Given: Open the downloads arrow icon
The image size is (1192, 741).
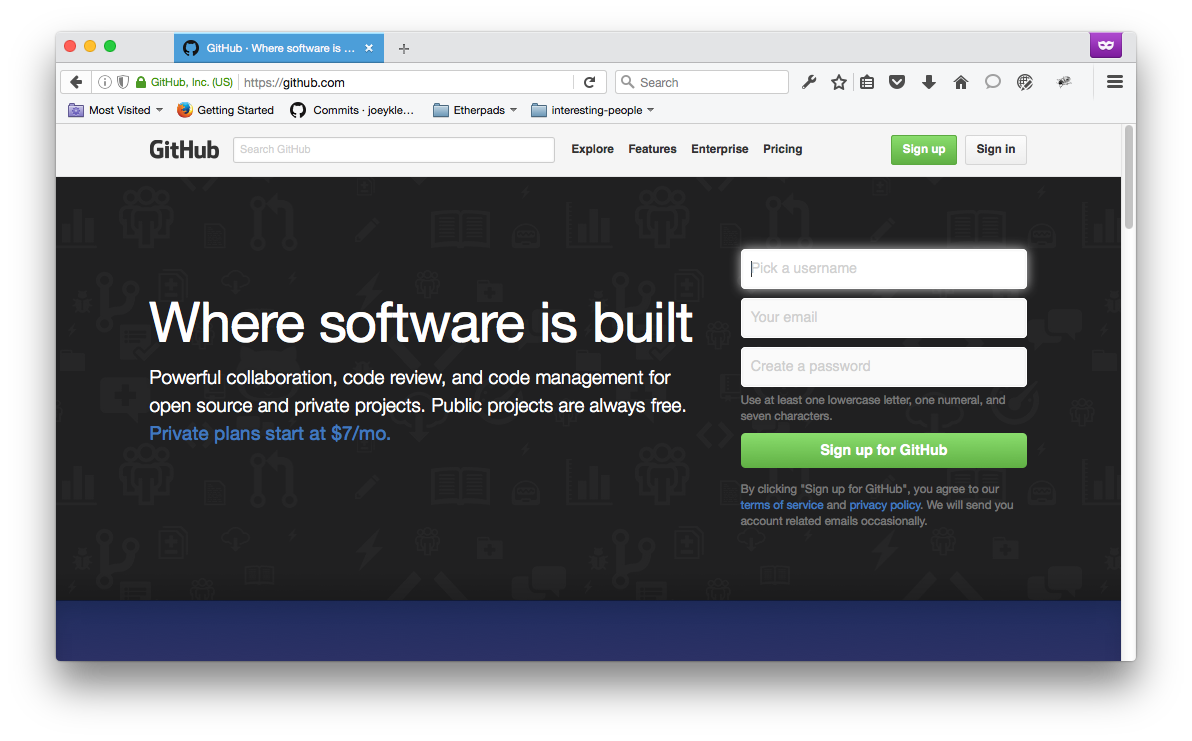Looking at the screenshot, I should click(x=928, y=82).
